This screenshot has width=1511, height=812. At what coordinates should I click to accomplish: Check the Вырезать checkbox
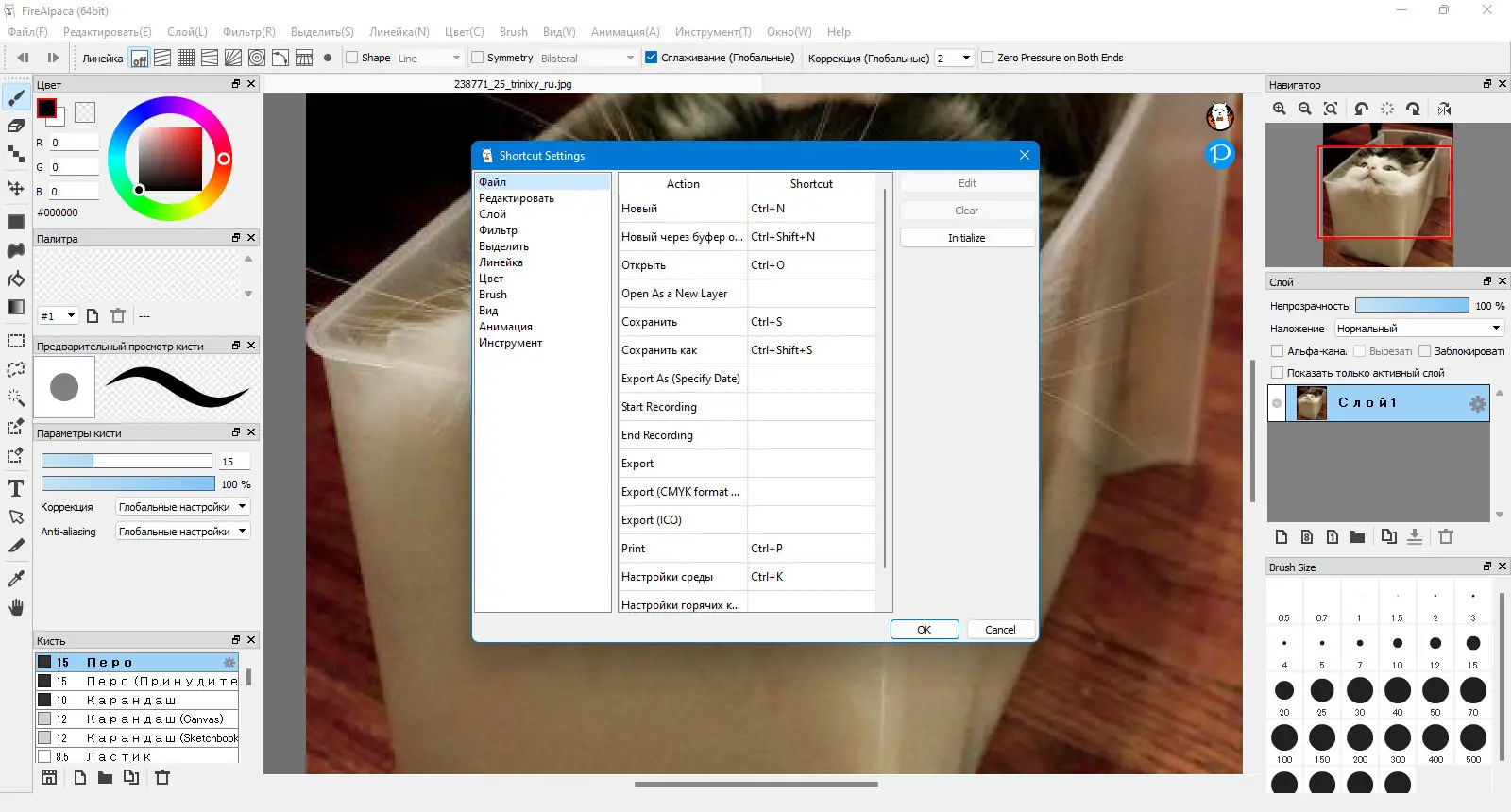coord(1359,351)
